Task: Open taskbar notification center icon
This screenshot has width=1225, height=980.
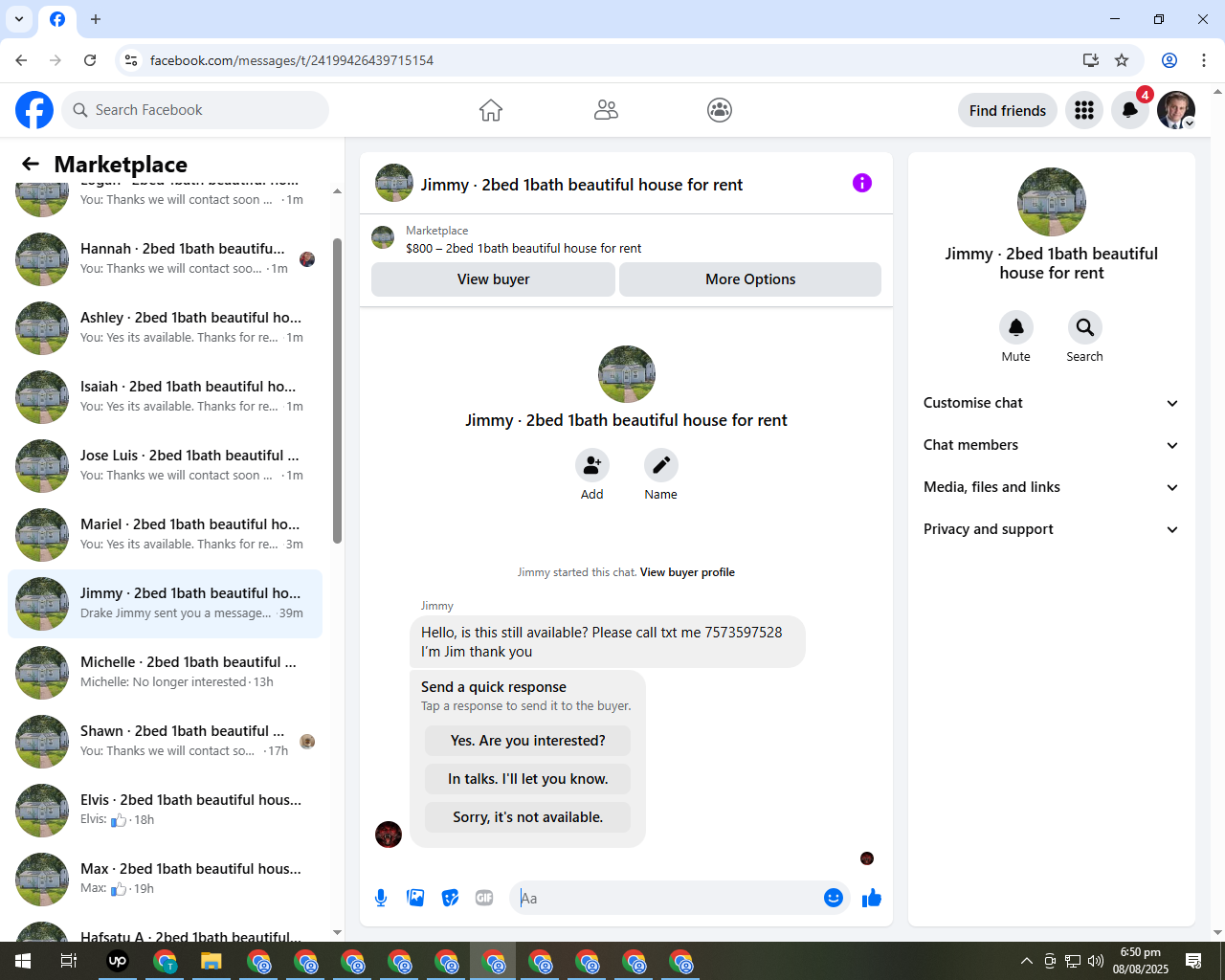Action: point(1193,961)
